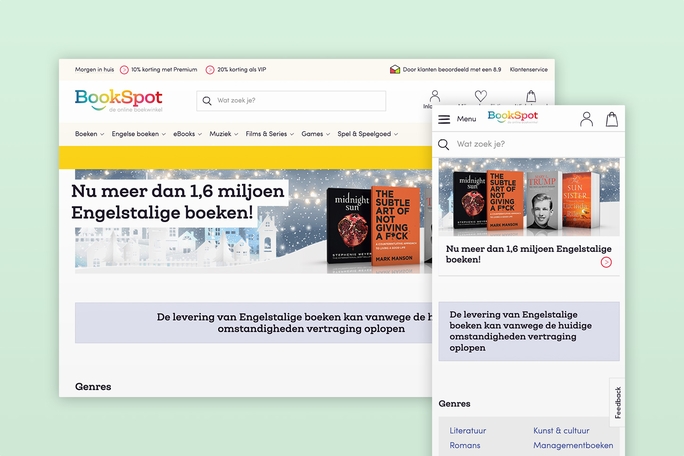Expand Engelse boeken dropdown menu
684x456 pixels.
[x=139, y=134]
